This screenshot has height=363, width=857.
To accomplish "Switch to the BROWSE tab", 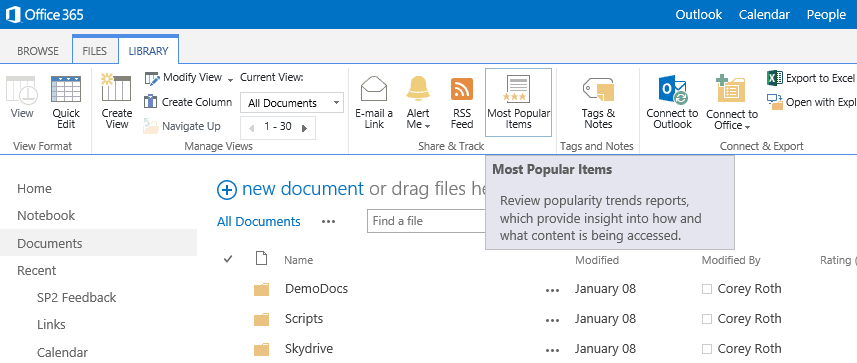I will [x=38, y=51].
